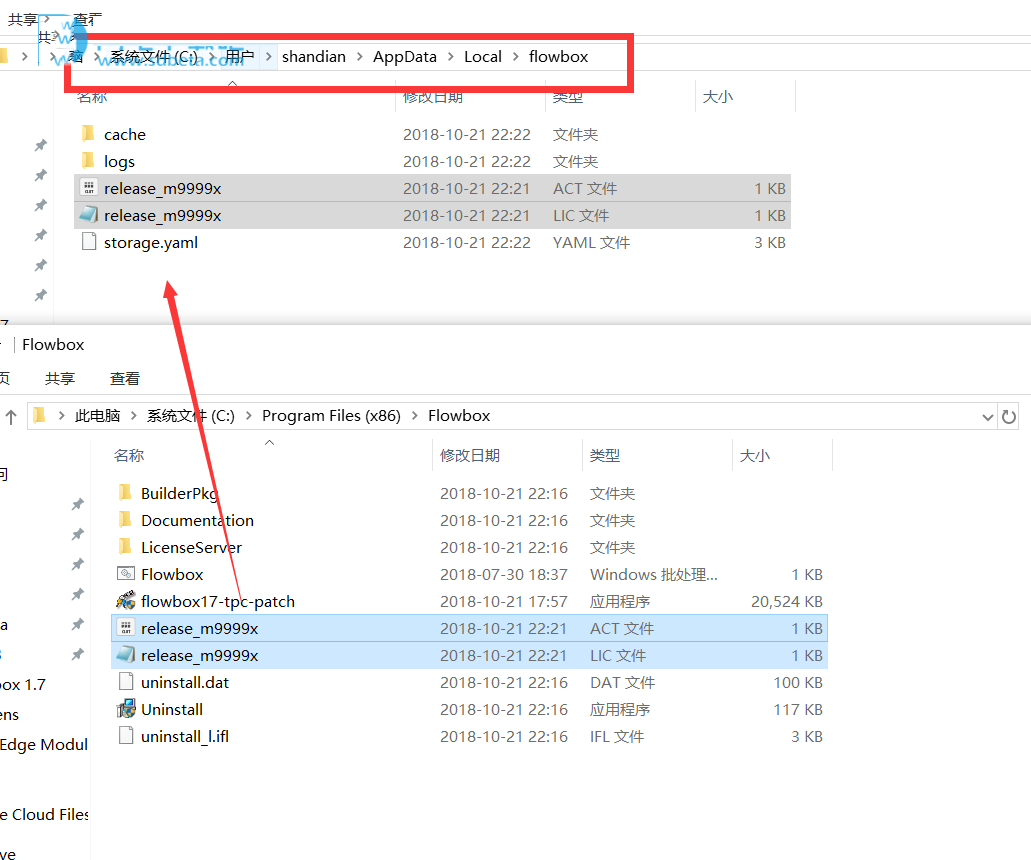Navigate to 用户 breadcrumb in upper window

[240, 57]
